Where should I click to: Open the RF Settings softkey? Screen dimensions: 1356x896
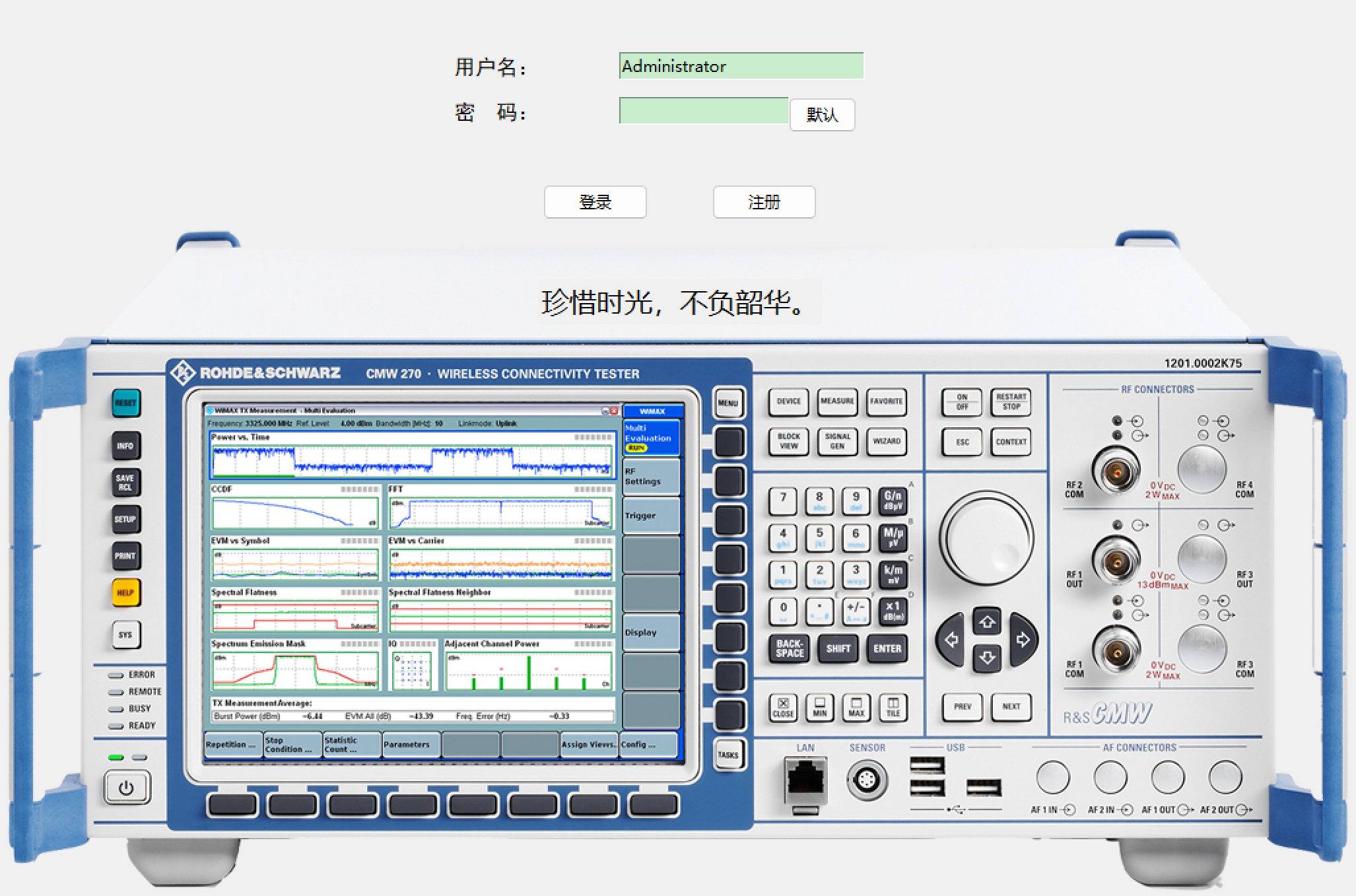pos(650,477)
